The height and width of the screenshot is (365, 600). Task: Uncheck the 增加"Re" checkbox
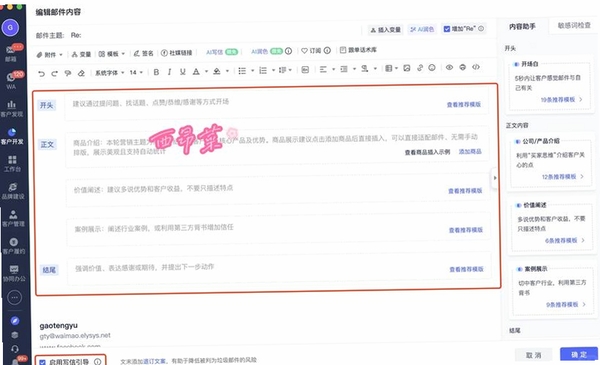pyautogui.click(x=447, y=29)
